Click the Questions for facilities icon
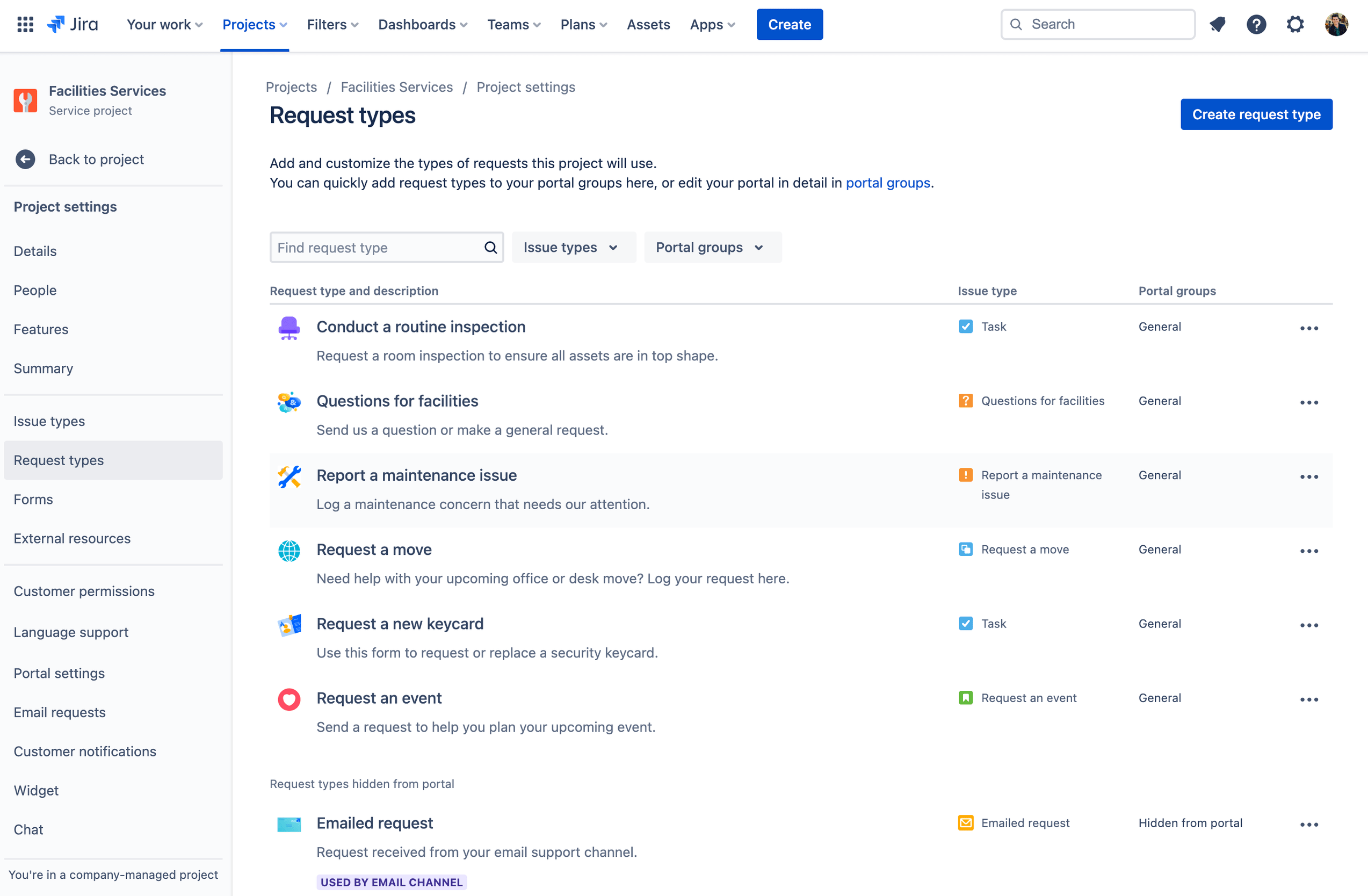The image size is (1368, 896). (x=289, y=402)
